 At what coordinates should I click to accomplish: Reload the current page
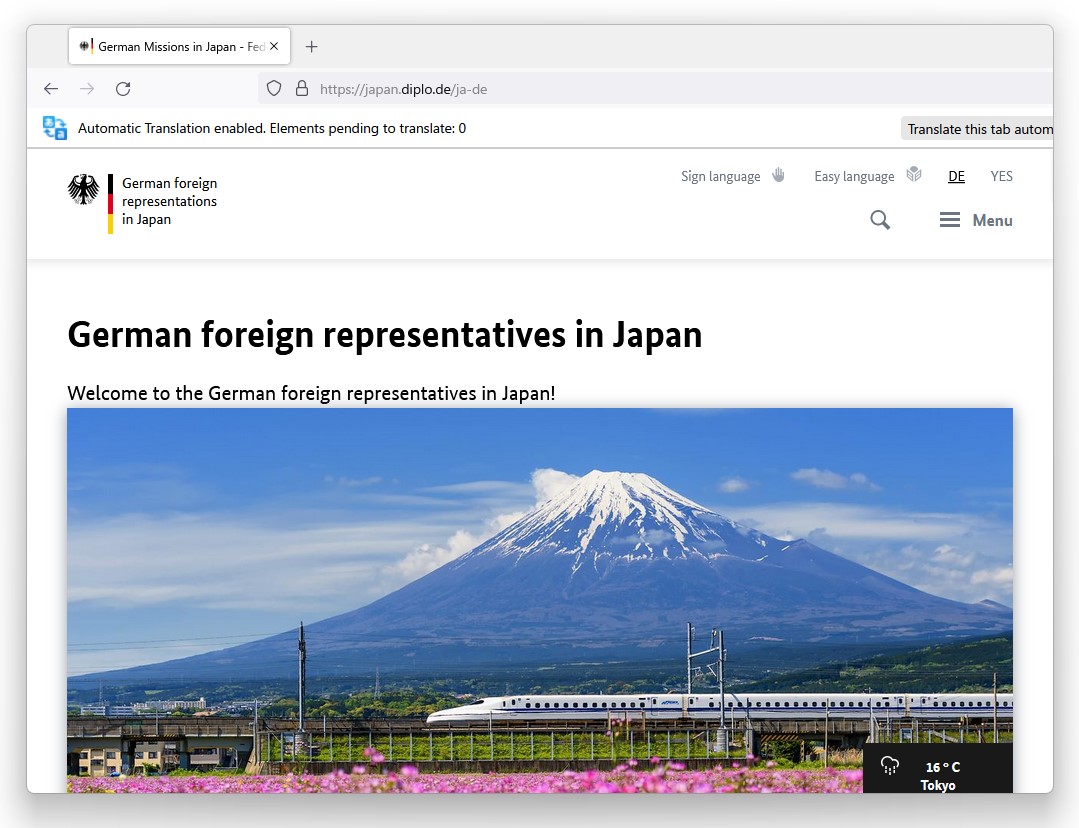click(x=123, y=88)
